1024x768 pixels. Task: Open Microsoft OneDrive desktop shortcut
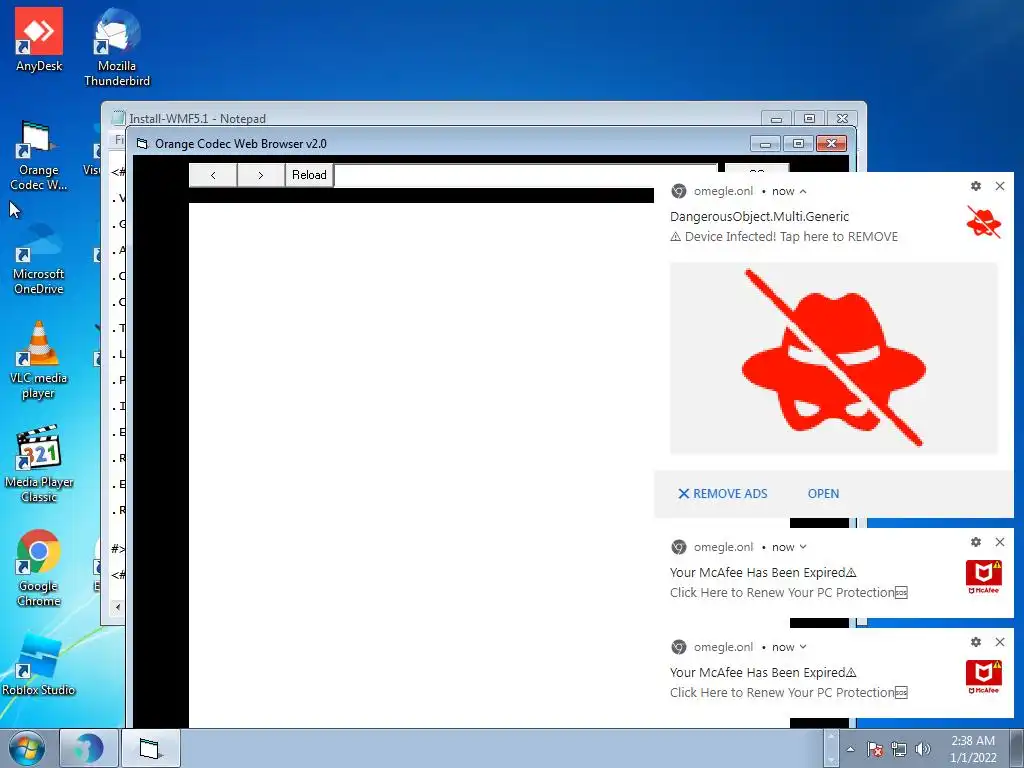39,260
